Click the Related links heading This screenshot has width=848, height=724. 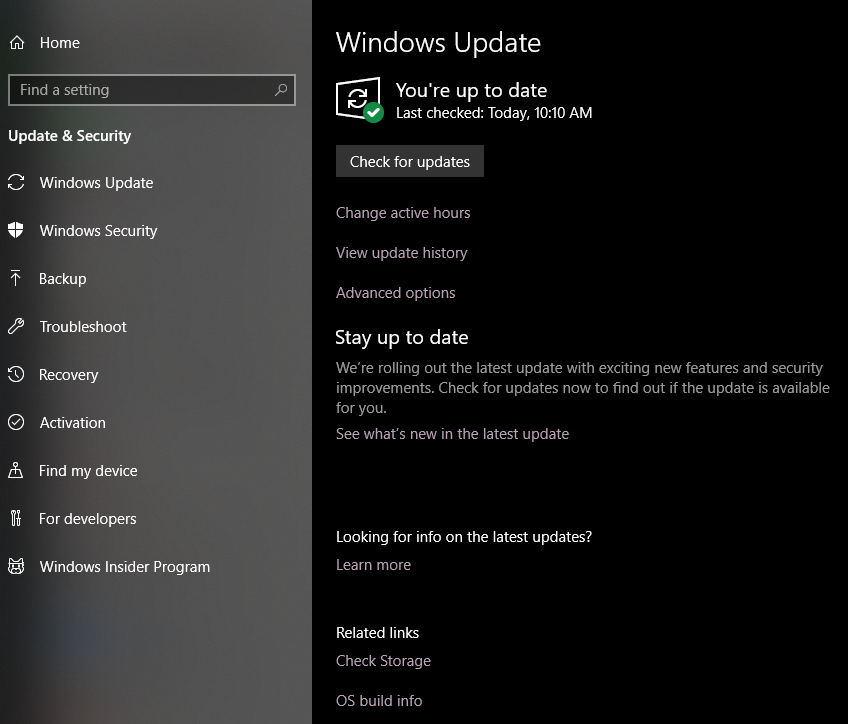[377, 633]
